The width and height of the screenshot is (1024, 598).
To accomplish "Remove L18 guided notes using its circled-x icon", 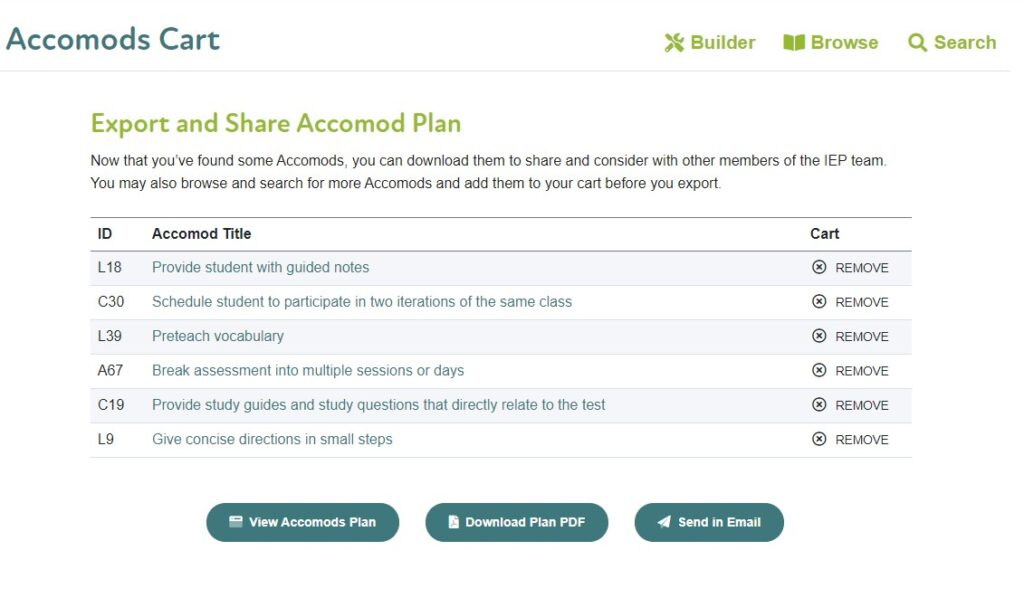I will tap(817, 267).
